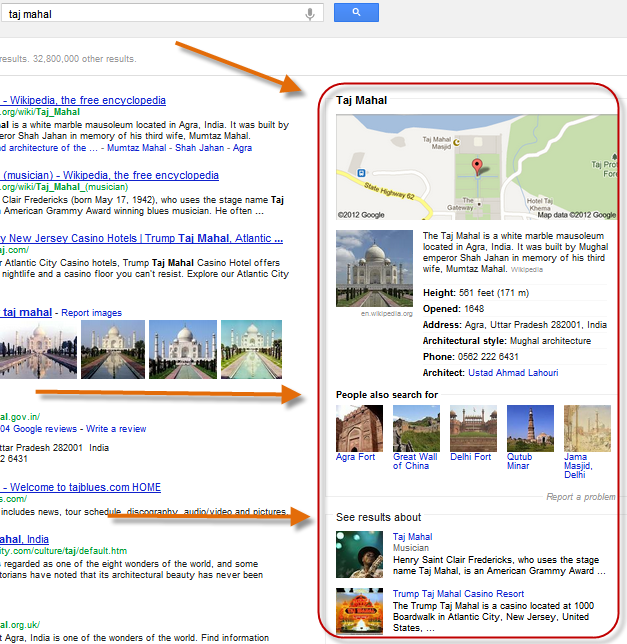Viewport: 627px width, 644px height.
Task: Click Report images link
Action: [x=92, y=313]
